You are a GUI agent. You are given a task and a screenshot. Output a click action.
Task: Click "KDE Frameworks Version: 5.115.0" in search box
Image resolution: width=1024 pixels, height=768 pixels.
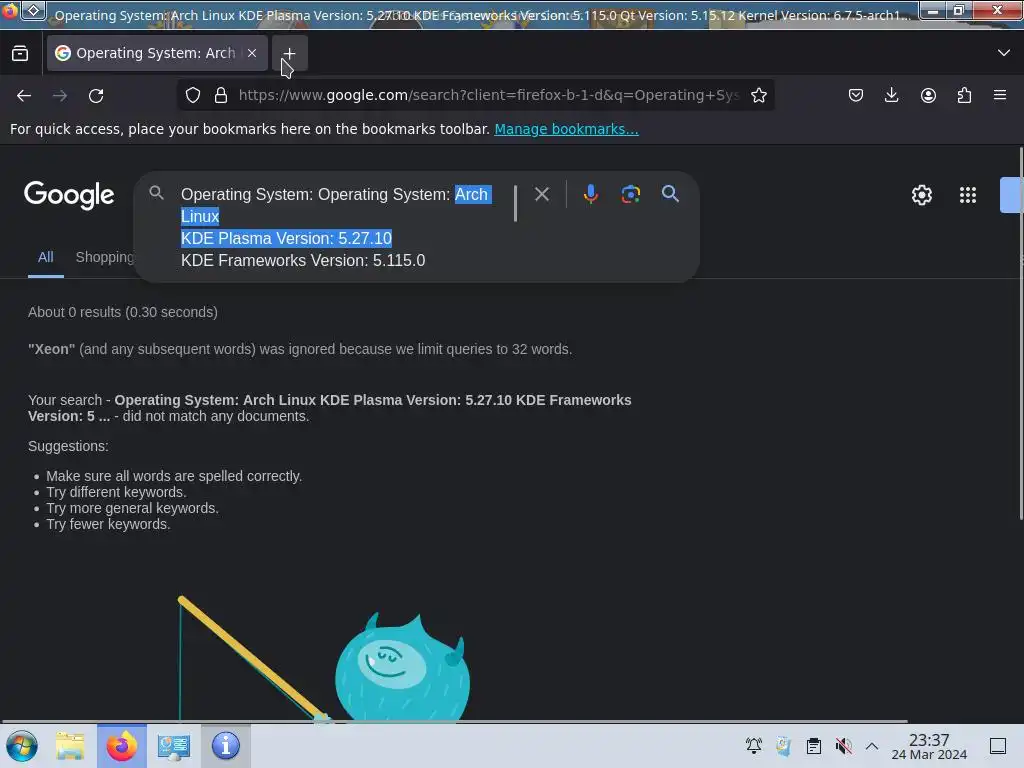tap(303, 261)
